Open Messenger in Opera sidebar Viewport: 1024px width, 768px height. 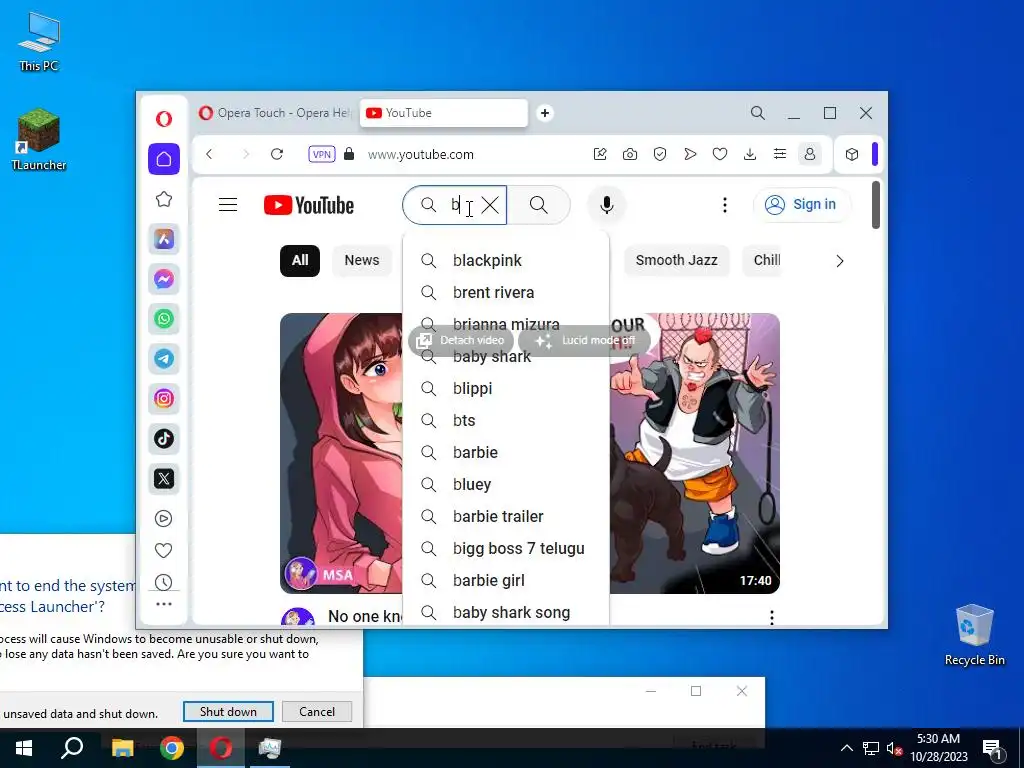164,279
